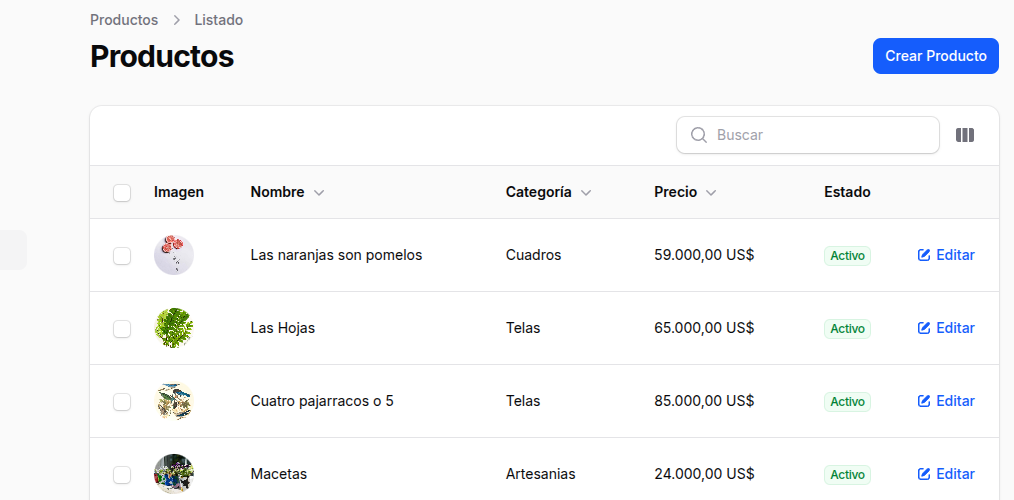Sort by the Categoría column
This screenshot has height=500, width=1014.
click(548, 192)
